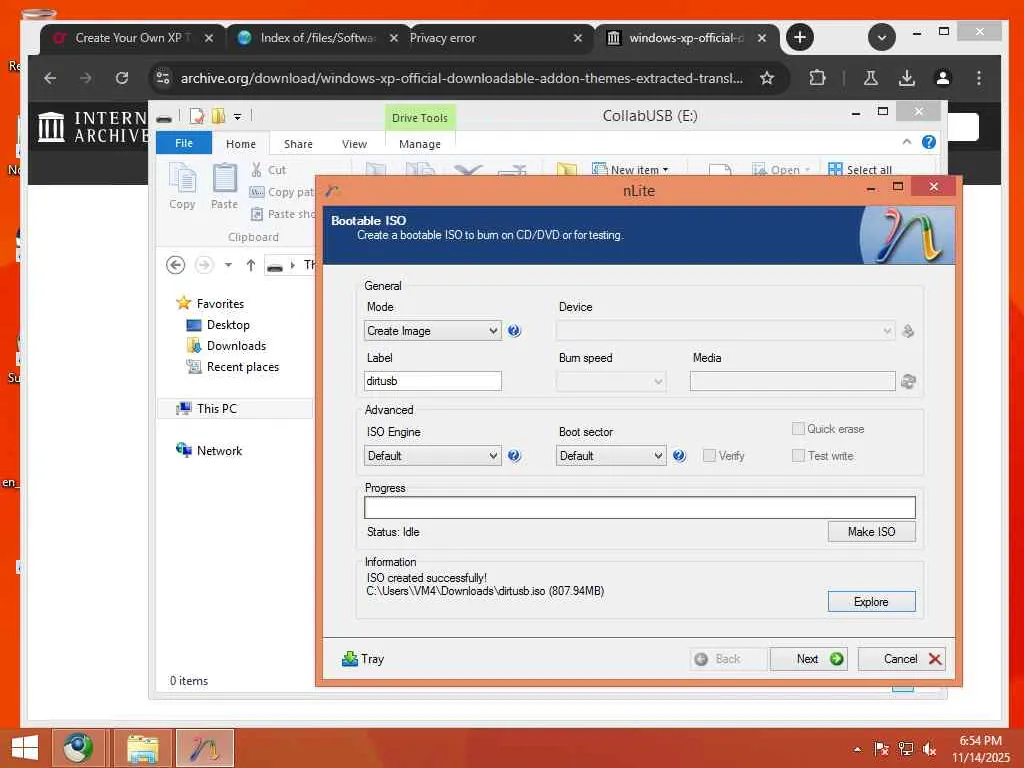Open Device dropdown
This screenshot has height=768, width=1024.
tap(725, 330)
